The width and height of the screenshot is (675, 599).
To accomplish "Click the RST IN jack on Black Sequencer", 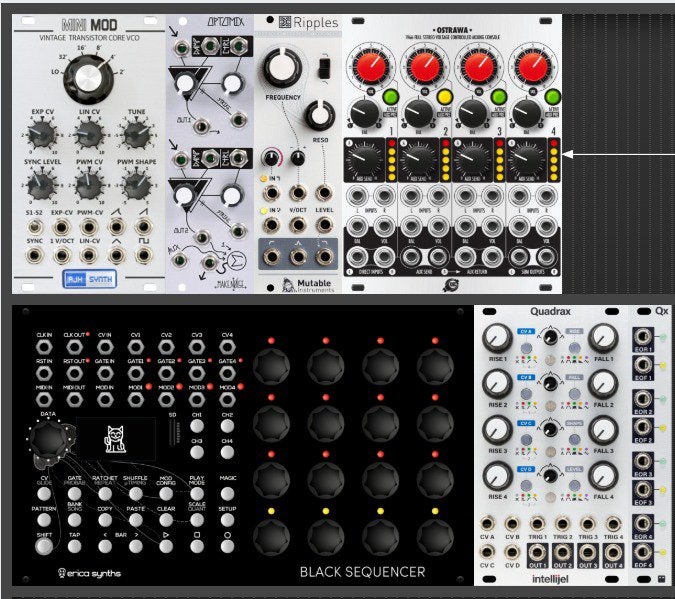I will click(44, 373).
